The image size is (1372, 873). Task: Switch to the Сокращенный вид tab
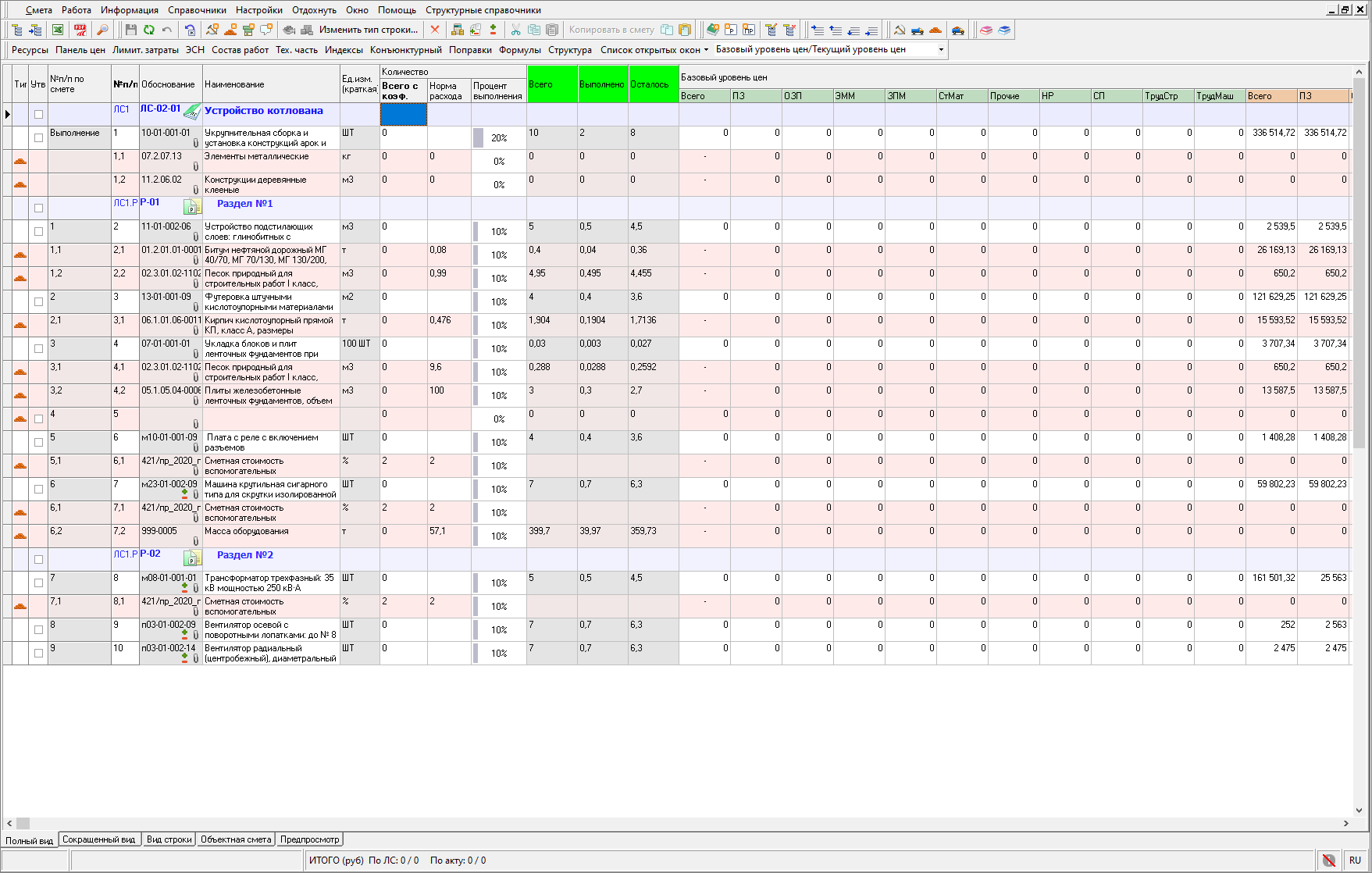tap(98, 839)
